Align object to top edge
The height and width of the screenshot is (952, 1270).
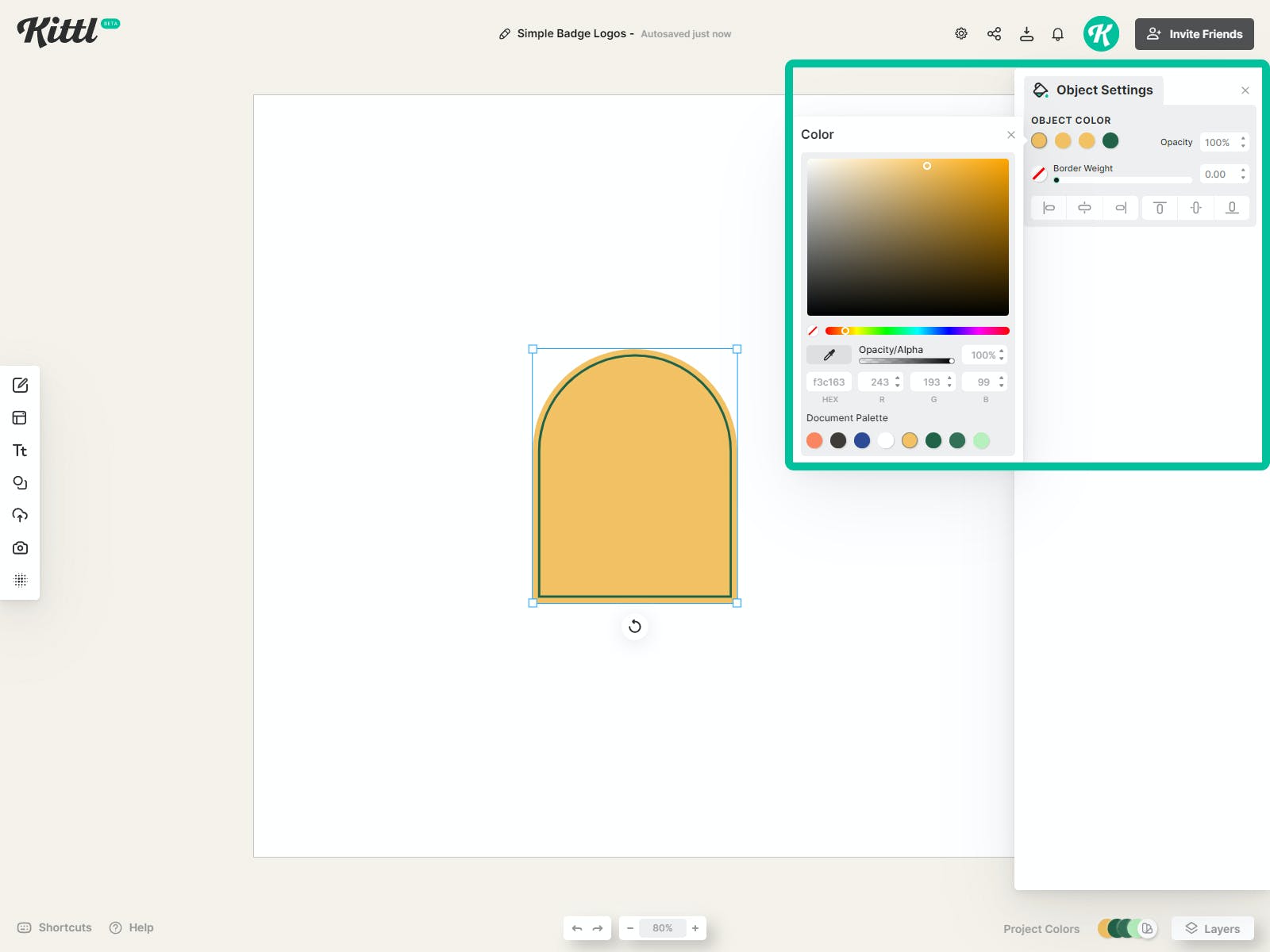point(1160,208)
